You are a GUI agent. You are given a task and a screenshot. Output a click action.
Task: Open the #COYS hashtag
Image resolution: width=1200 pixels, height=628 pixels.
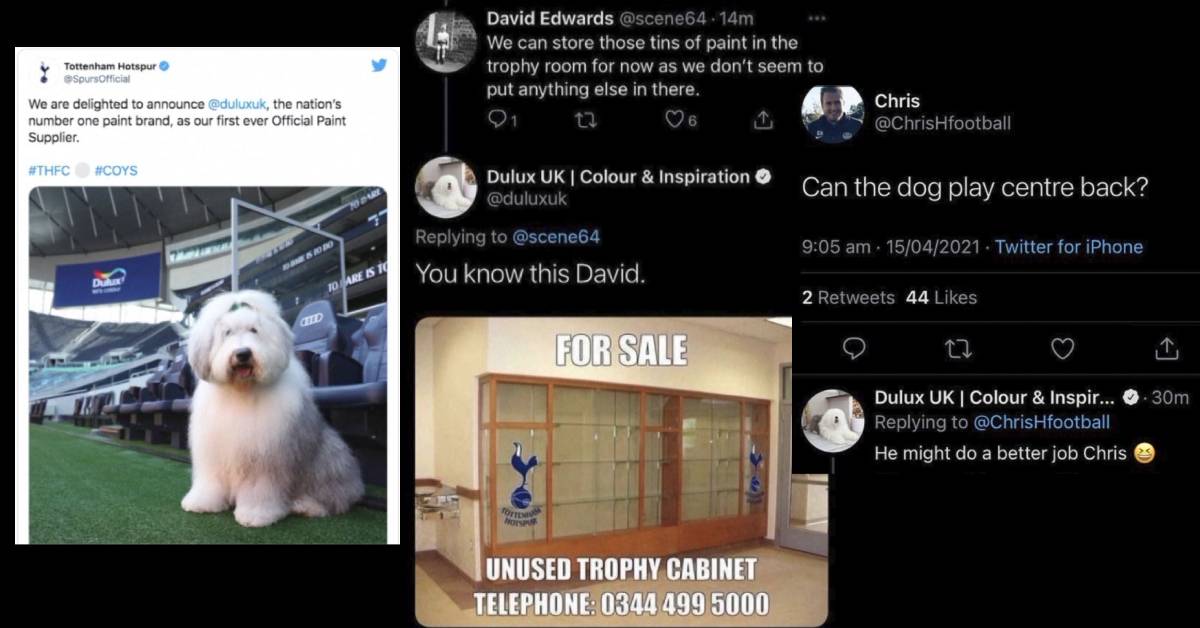point(116,171)
